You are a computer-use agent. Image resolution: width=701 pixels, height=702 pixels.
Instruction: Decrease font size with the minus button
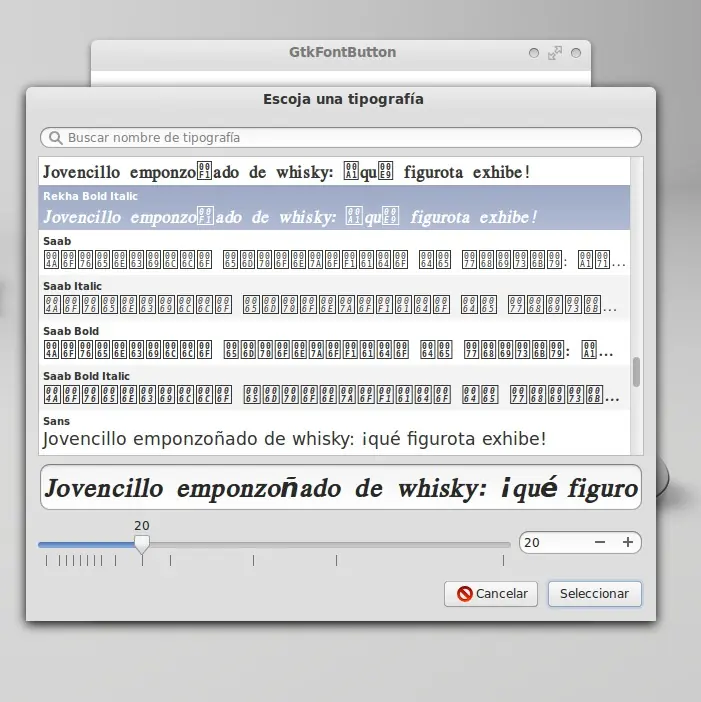pyautogui.click(x=600, y=543)
